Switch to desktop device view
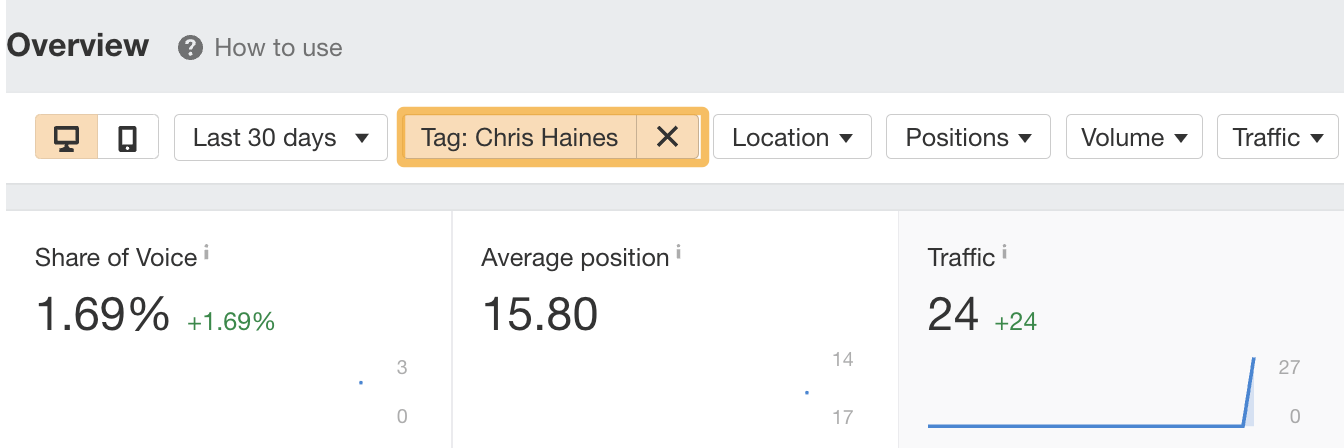1344x448 pixels. click(67, 137)
